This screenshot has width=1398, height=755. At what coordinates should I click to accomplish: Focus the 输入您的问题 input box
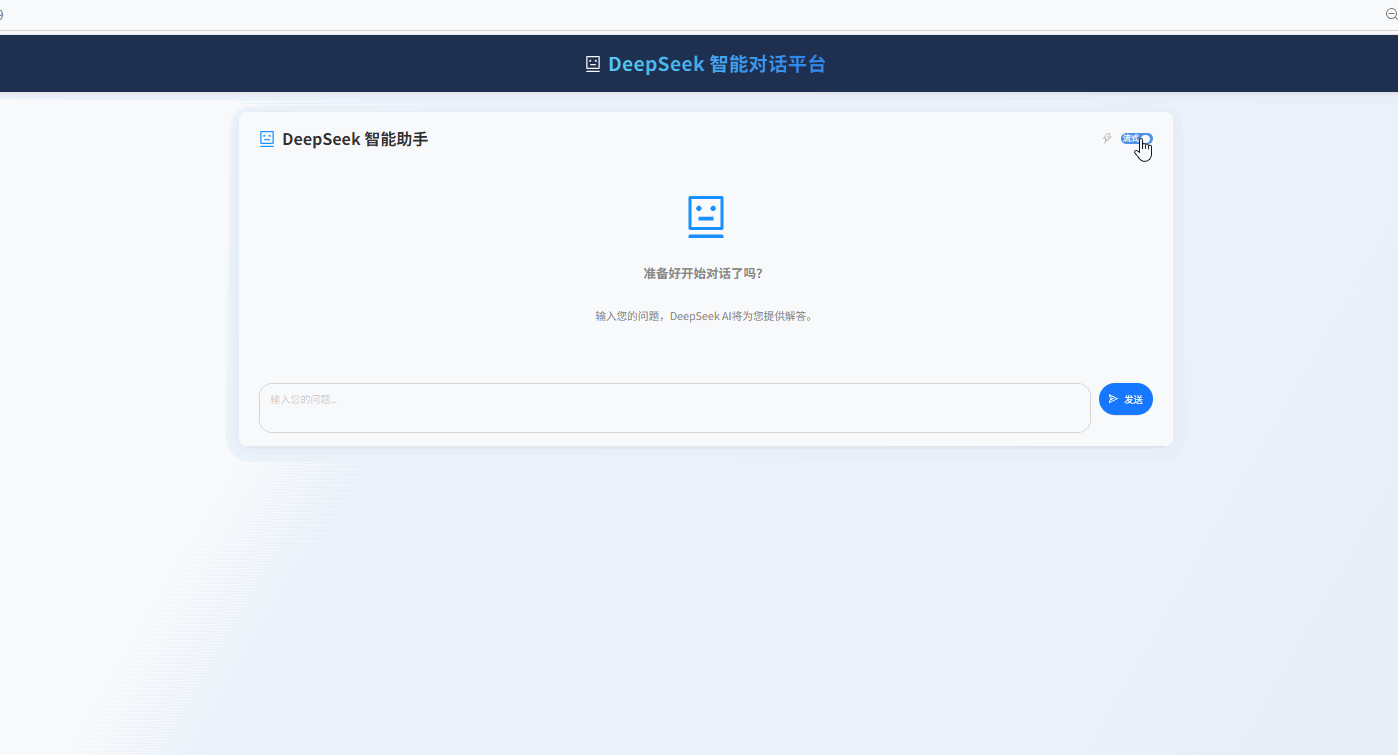point(675,408)
